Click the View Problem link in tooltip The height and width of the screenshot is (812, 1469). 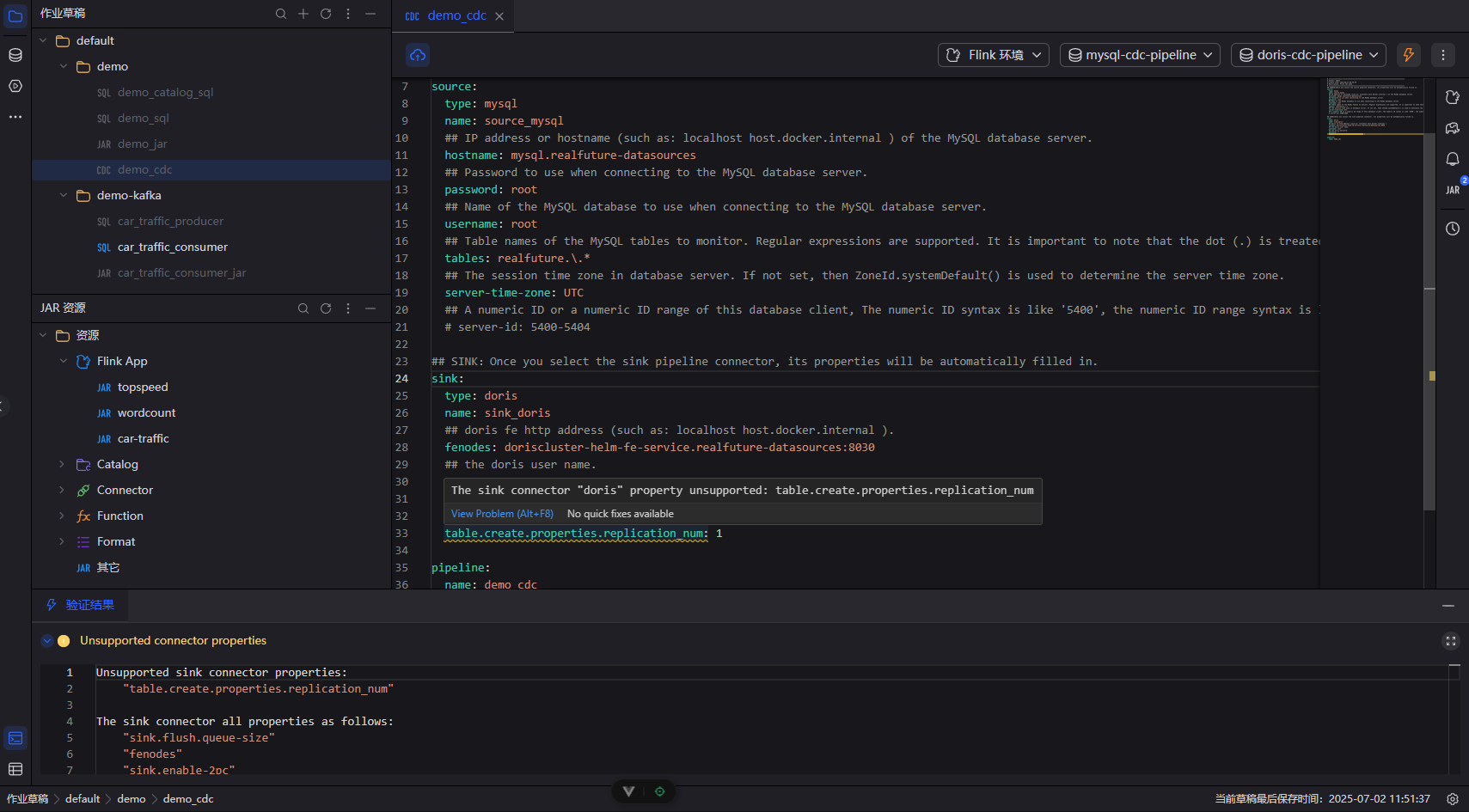502,514
